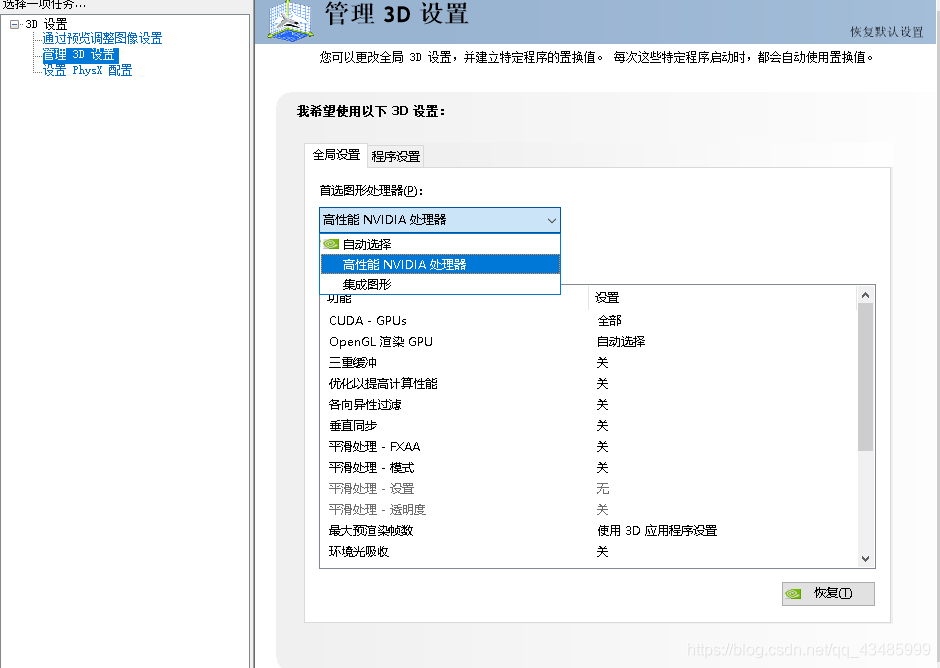Choose 自动选择 from the processor list
The image size is (940, 668).
tap(440, 244)
